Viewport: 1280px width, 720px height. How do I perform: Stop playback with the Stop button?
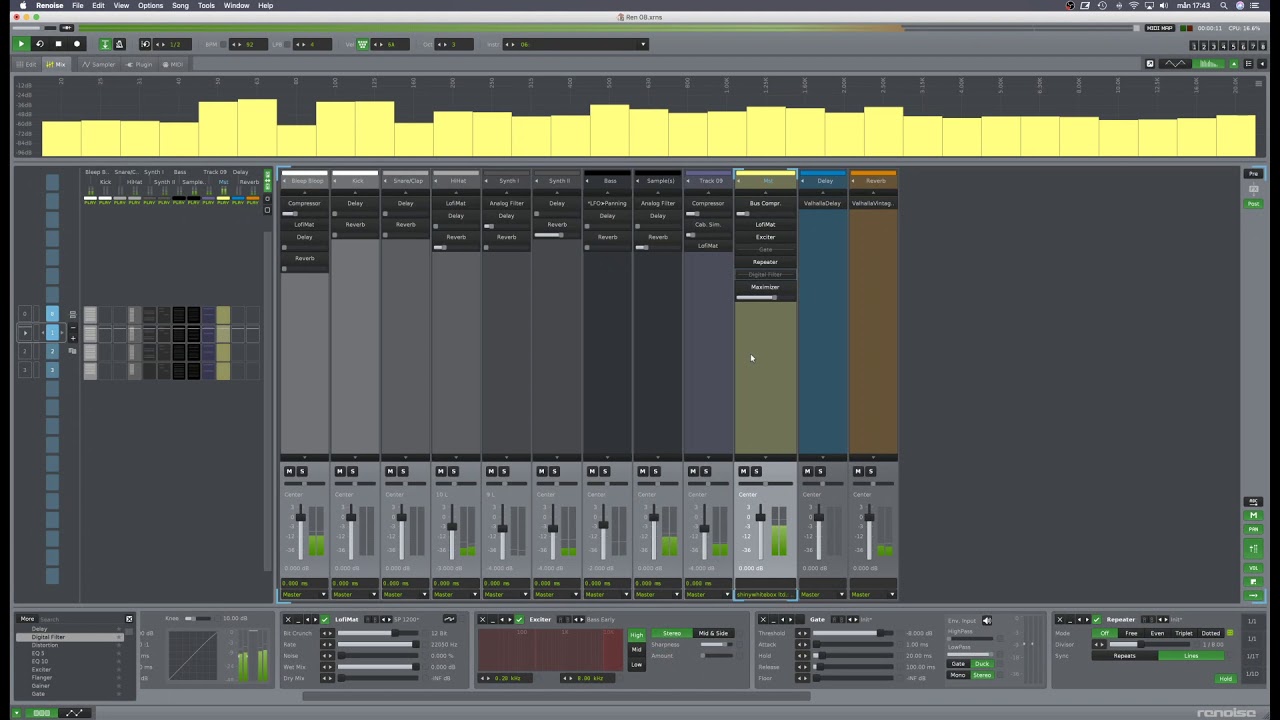58,44
